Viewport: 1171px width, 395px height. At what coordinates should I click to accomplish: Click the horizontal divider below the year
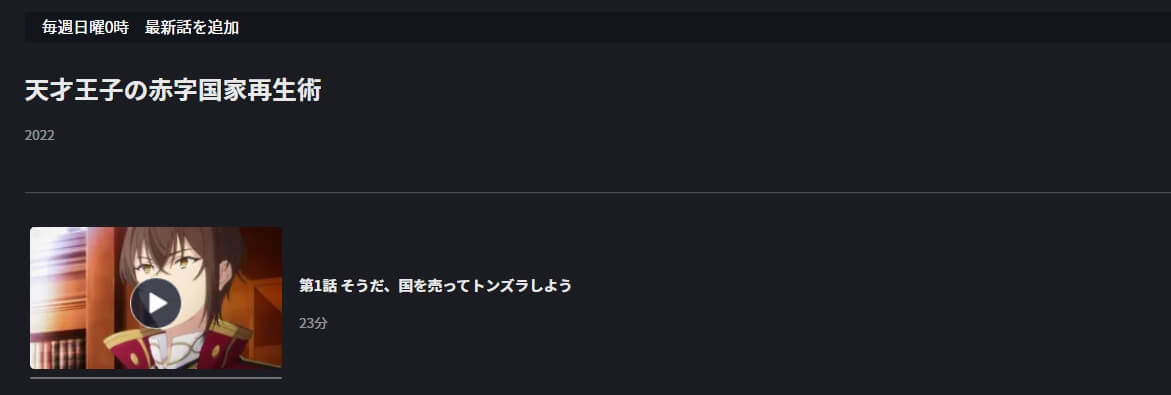pos(597,193)
